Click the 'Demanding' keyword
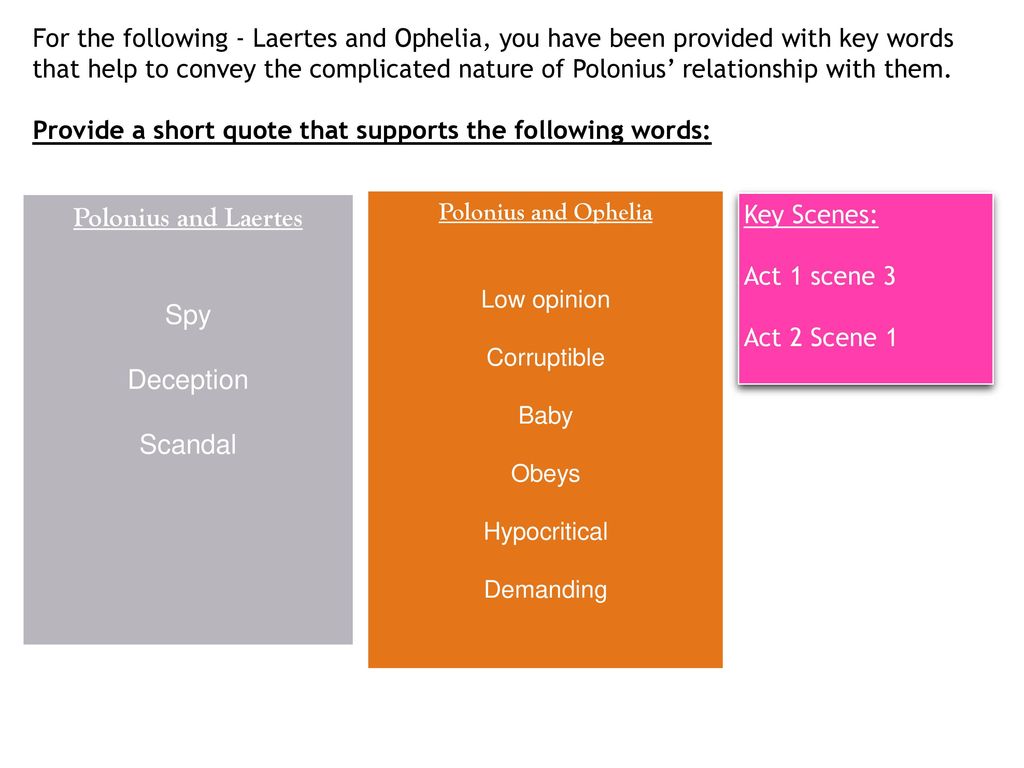 [545, 590]
